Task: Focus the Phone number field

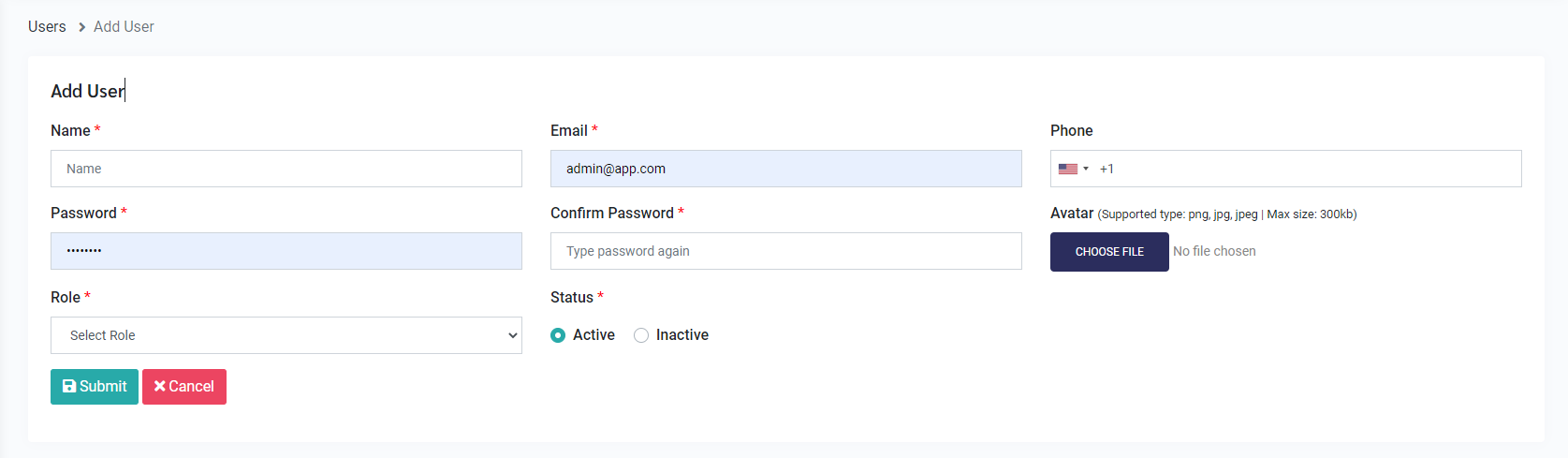Action: 1311,169
